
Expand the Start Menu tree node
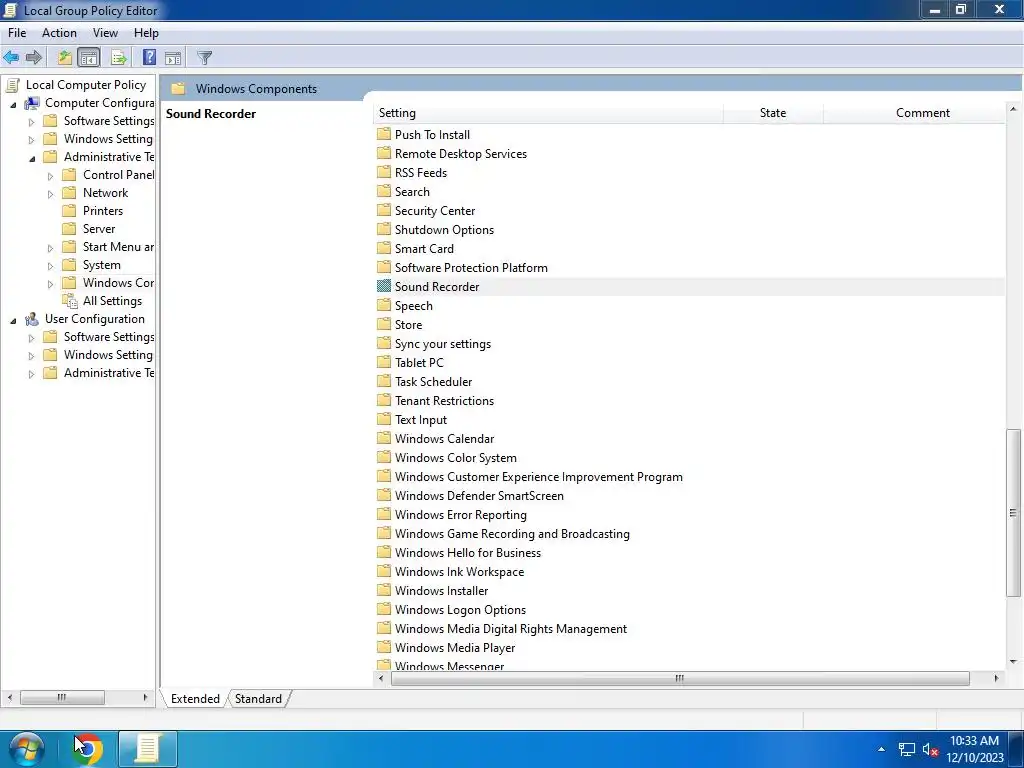(x=50, y=248)
